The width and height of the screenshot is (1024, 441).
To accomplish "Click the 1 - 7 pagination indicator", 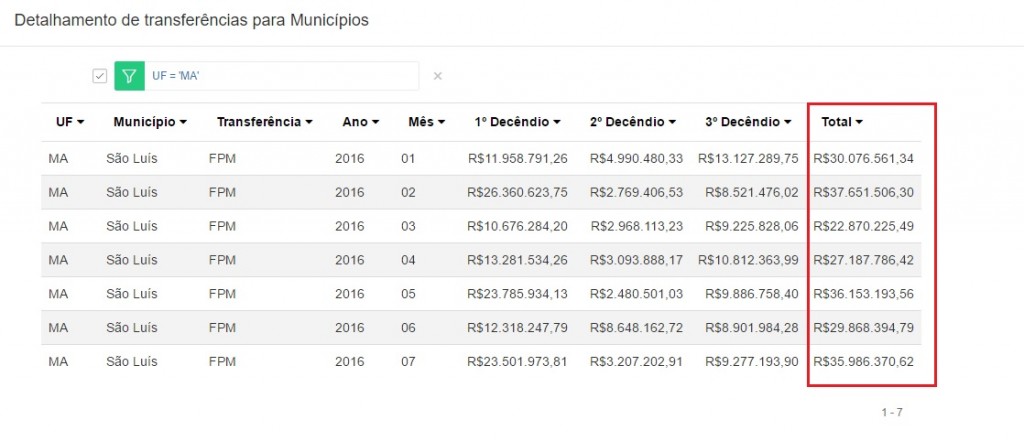I will coord(891,412).
